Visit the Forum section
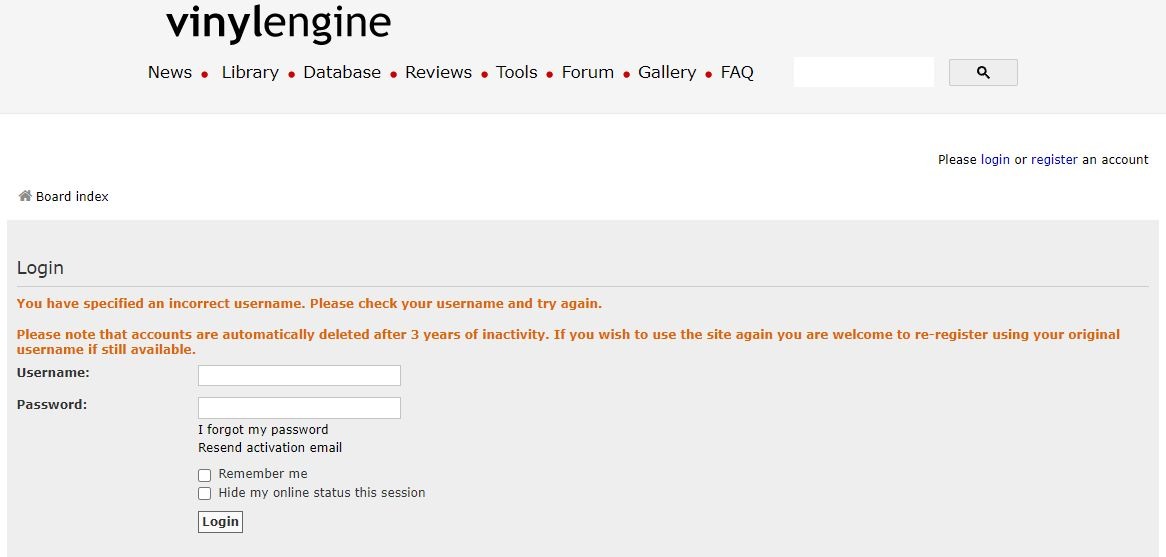Viewport: 1166px width, 557px height. [587, 72]
